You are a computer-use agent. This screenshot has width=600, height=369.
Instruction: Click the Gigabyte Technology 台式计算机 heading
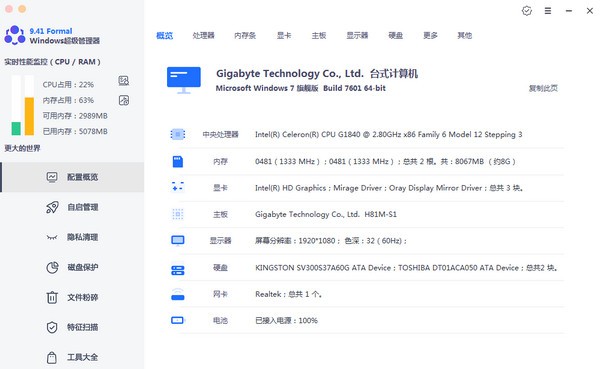(317, 73)
